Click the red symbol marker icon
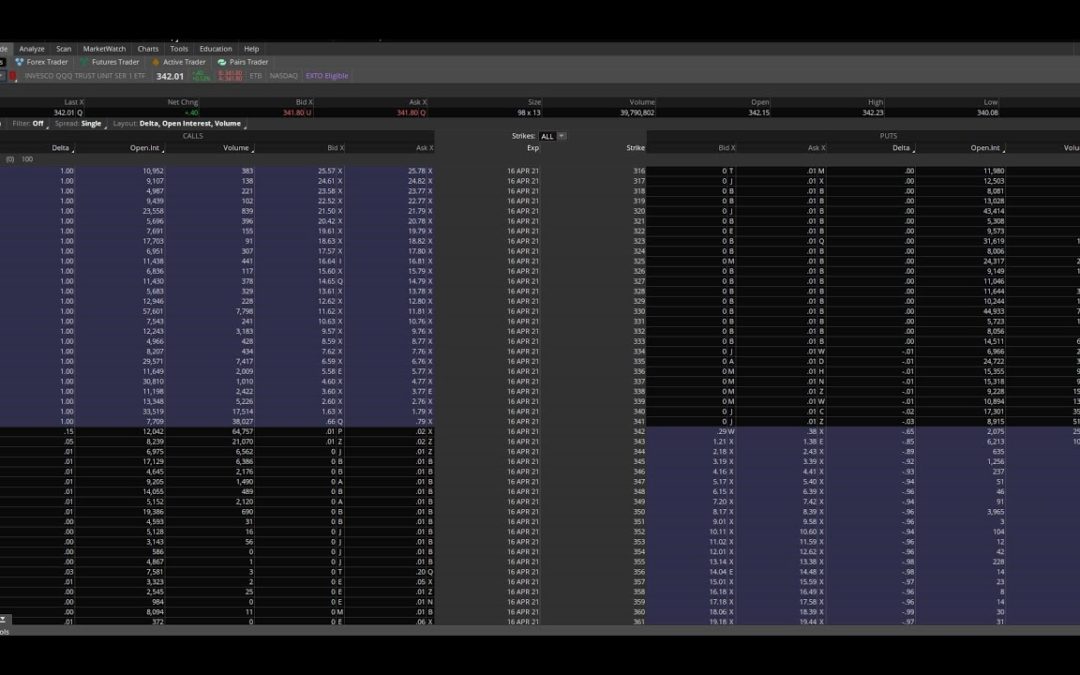The width and height of the screenshot is (1080, 675). [x=13, y=76]
